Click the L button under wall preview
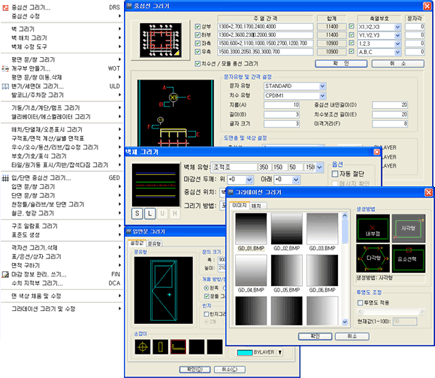 [150, 213]
